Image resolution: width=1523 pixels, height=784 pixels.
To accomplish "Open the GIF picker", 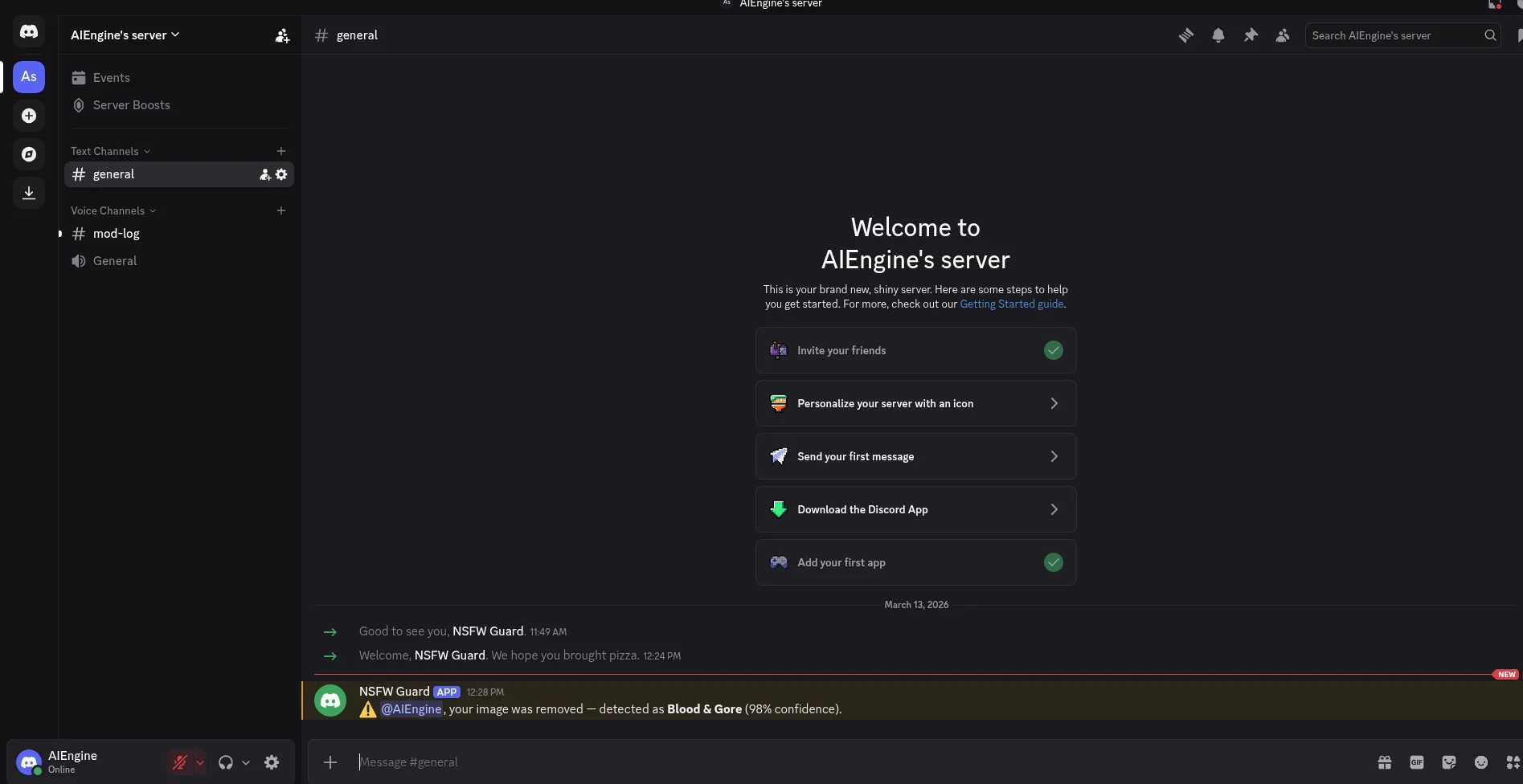I will point(1416,762).
